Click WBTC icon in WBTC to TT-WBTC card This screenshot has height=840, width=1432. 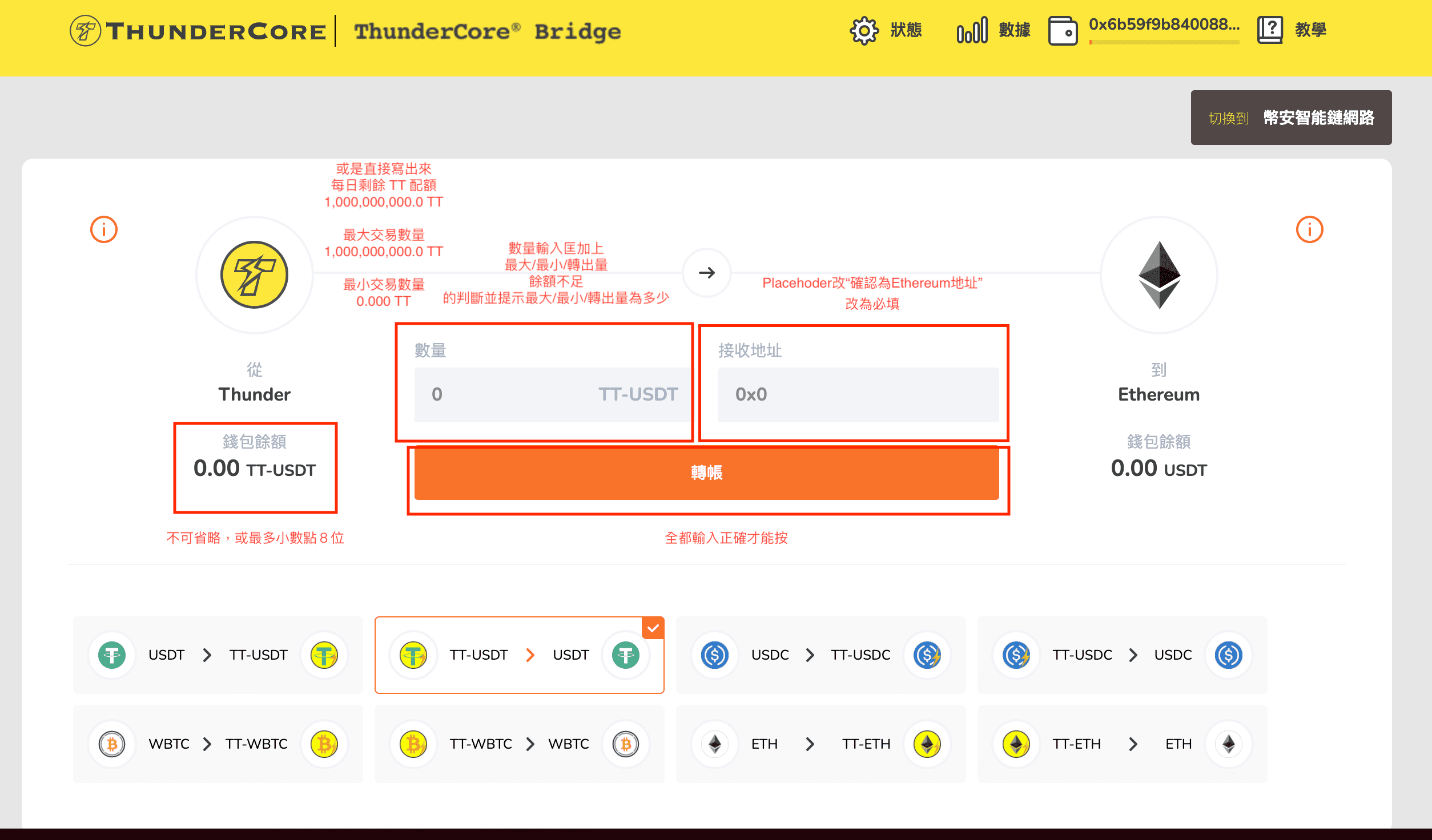[112, 744]
